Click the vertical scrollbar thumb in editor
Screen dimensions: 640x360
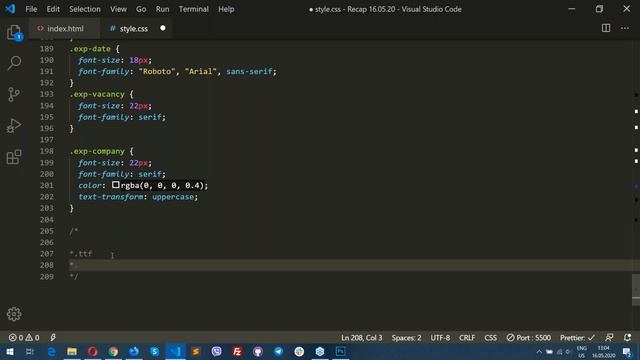click(x=636, y=289)
